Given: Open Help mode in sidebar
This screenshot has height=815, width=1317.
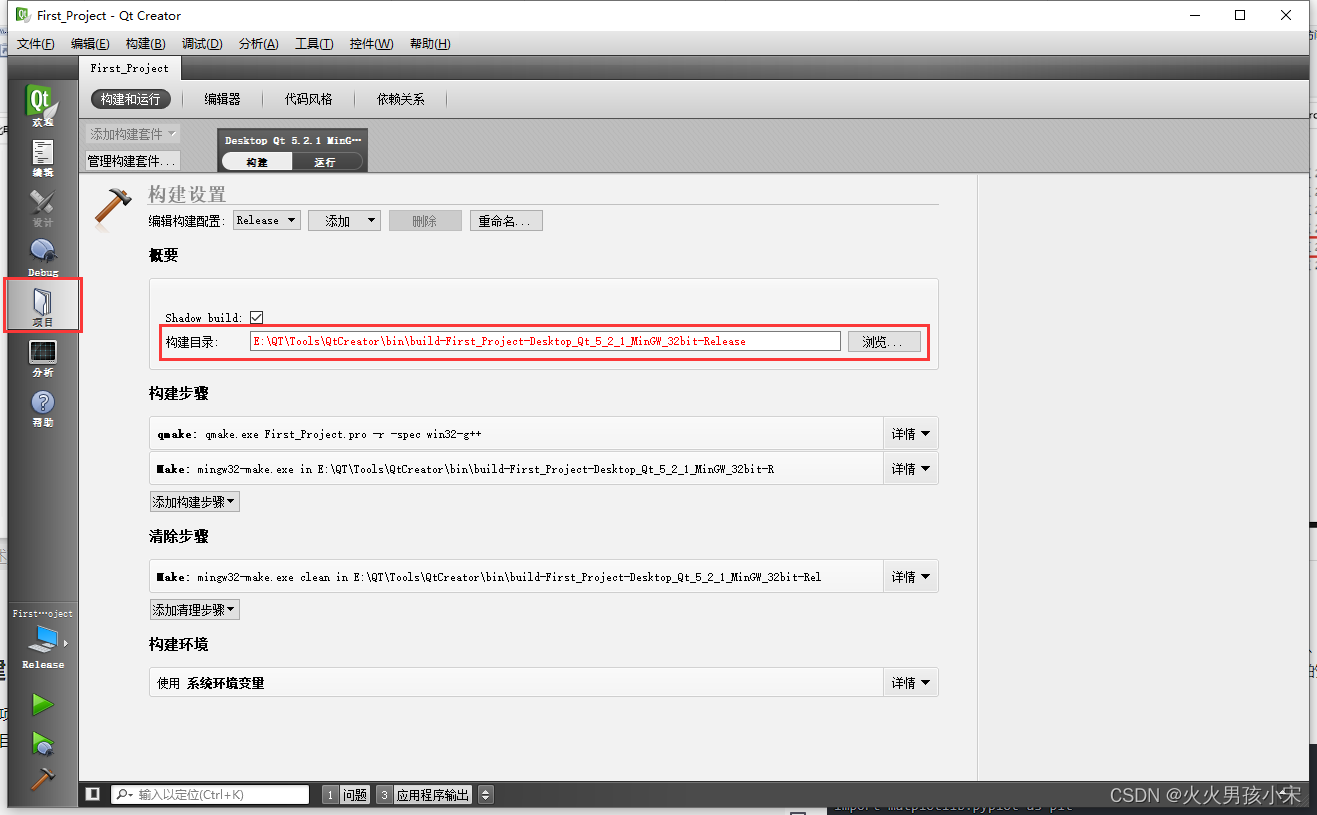Looking at the screenshot, I should (x=42, y=407).
